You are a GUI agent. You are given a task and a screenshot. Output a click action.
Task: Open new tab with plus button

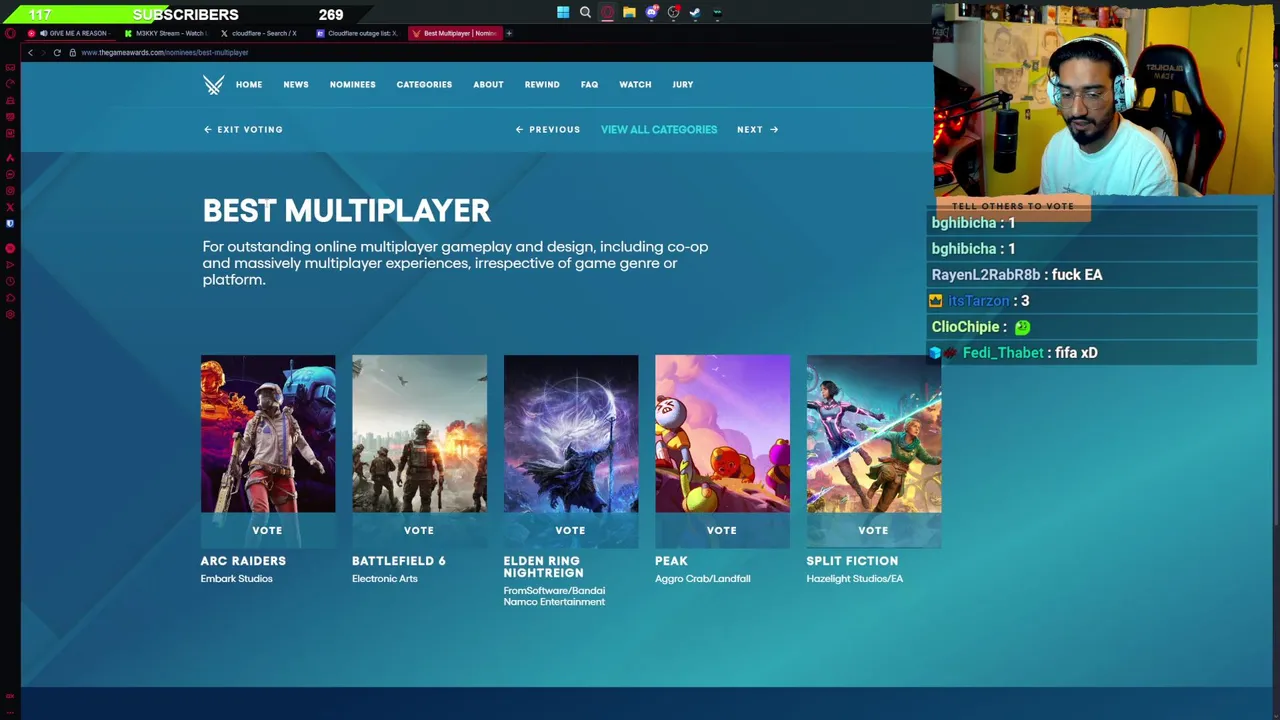[509, 33]
